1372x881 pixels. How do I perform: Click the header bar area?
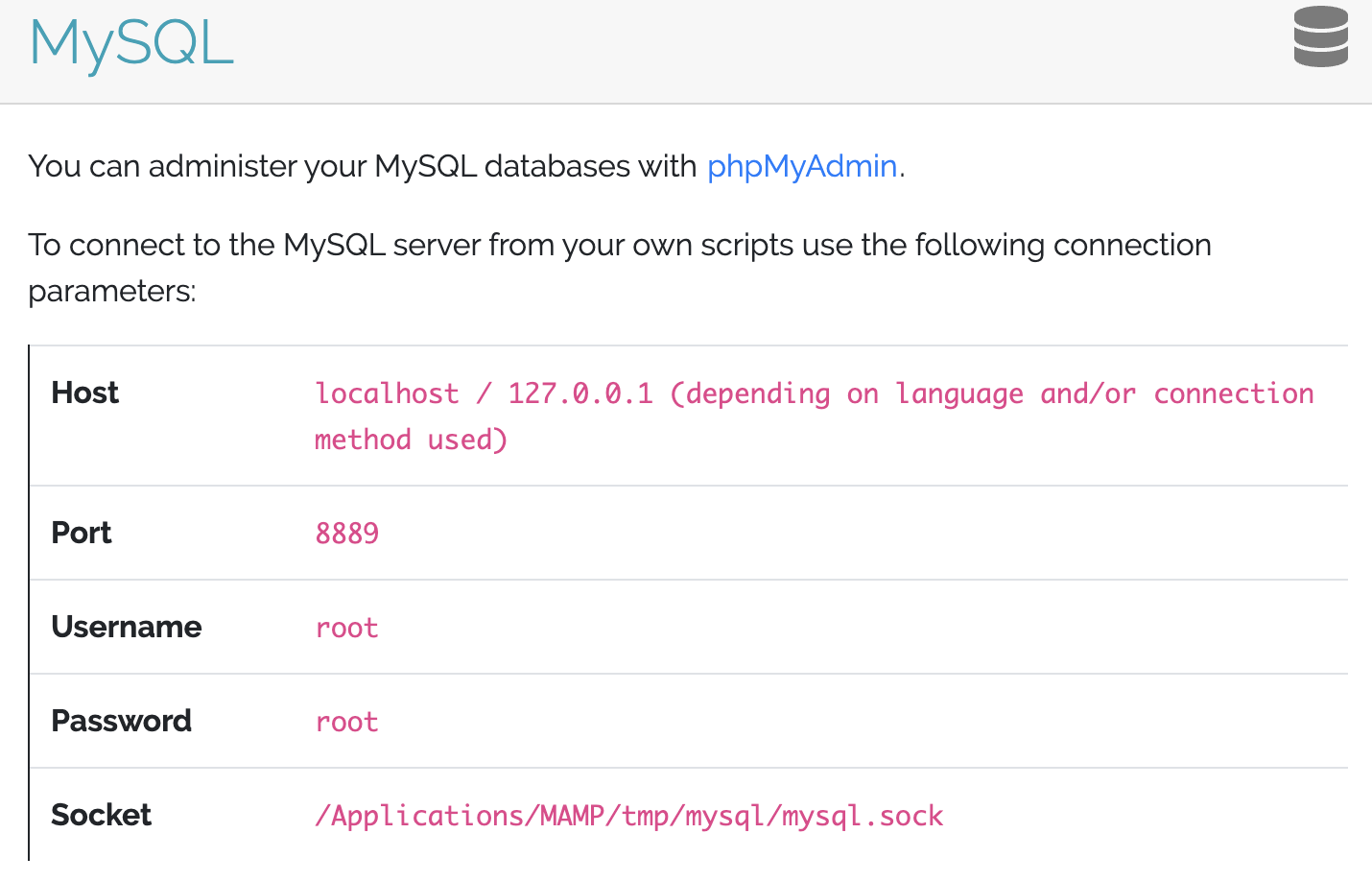pos(686,48)
